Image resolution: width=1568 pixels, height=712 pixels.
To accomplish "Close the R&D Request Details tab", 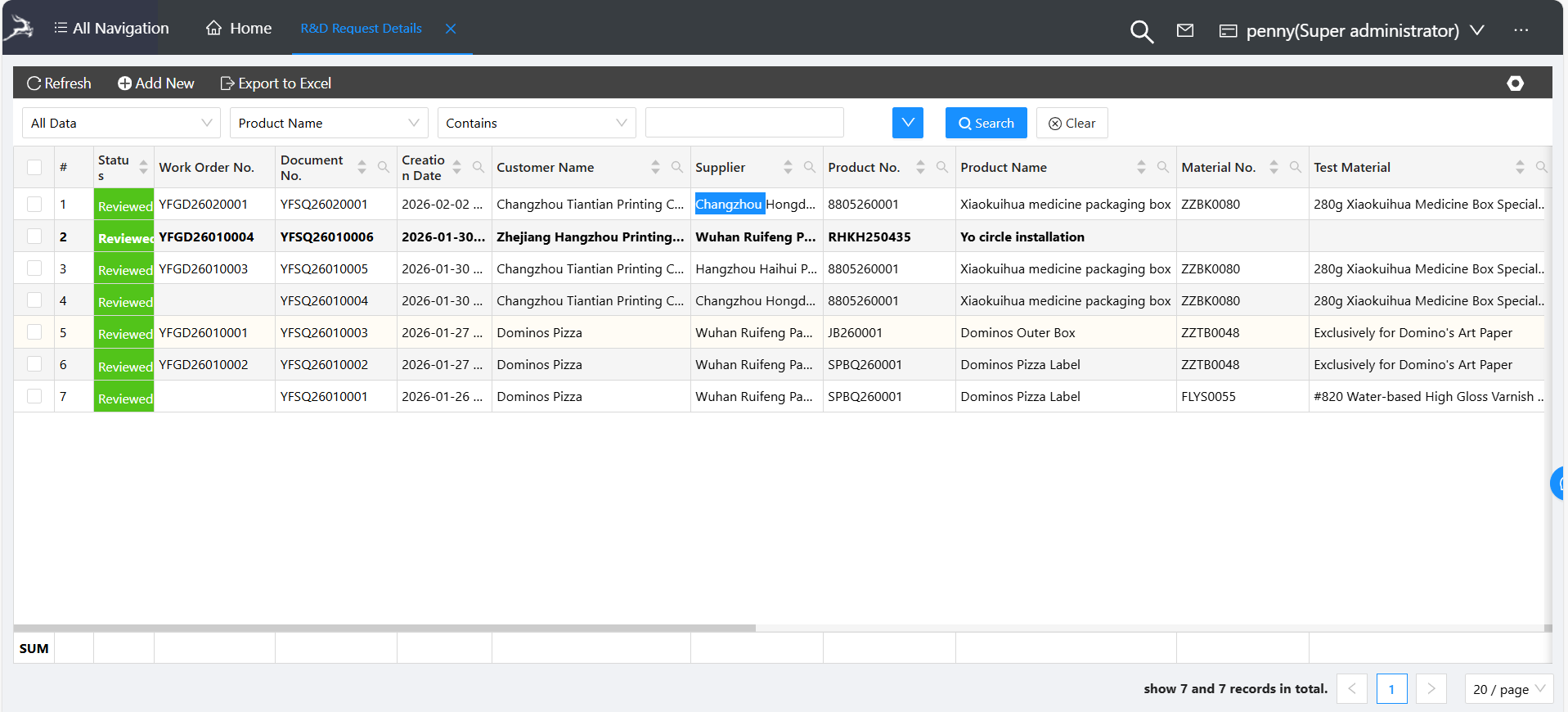I will (x=451, y=29).
